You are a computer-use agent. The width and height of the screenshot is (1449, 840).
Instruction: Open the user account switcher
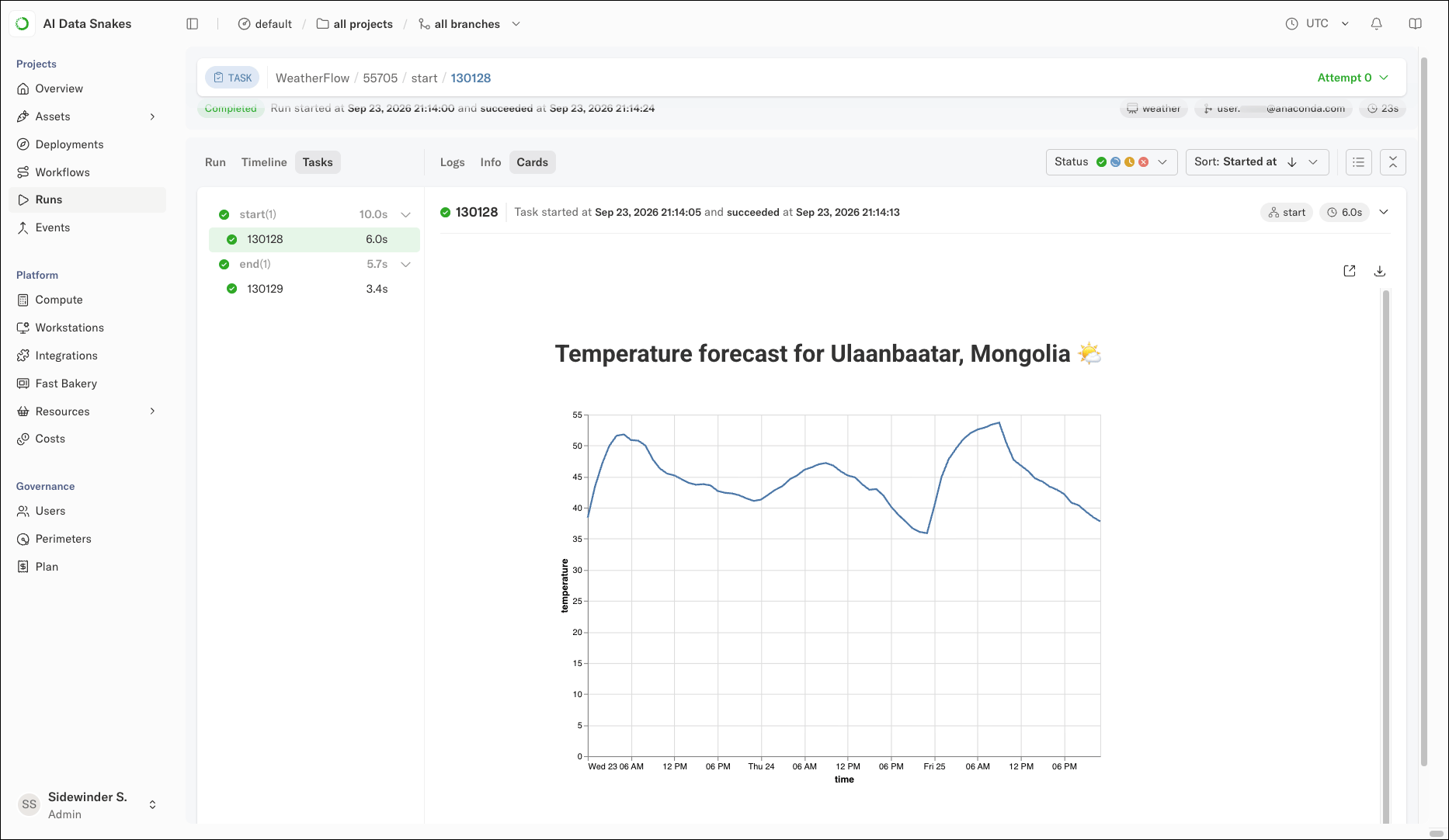click(x=153, y=804)
